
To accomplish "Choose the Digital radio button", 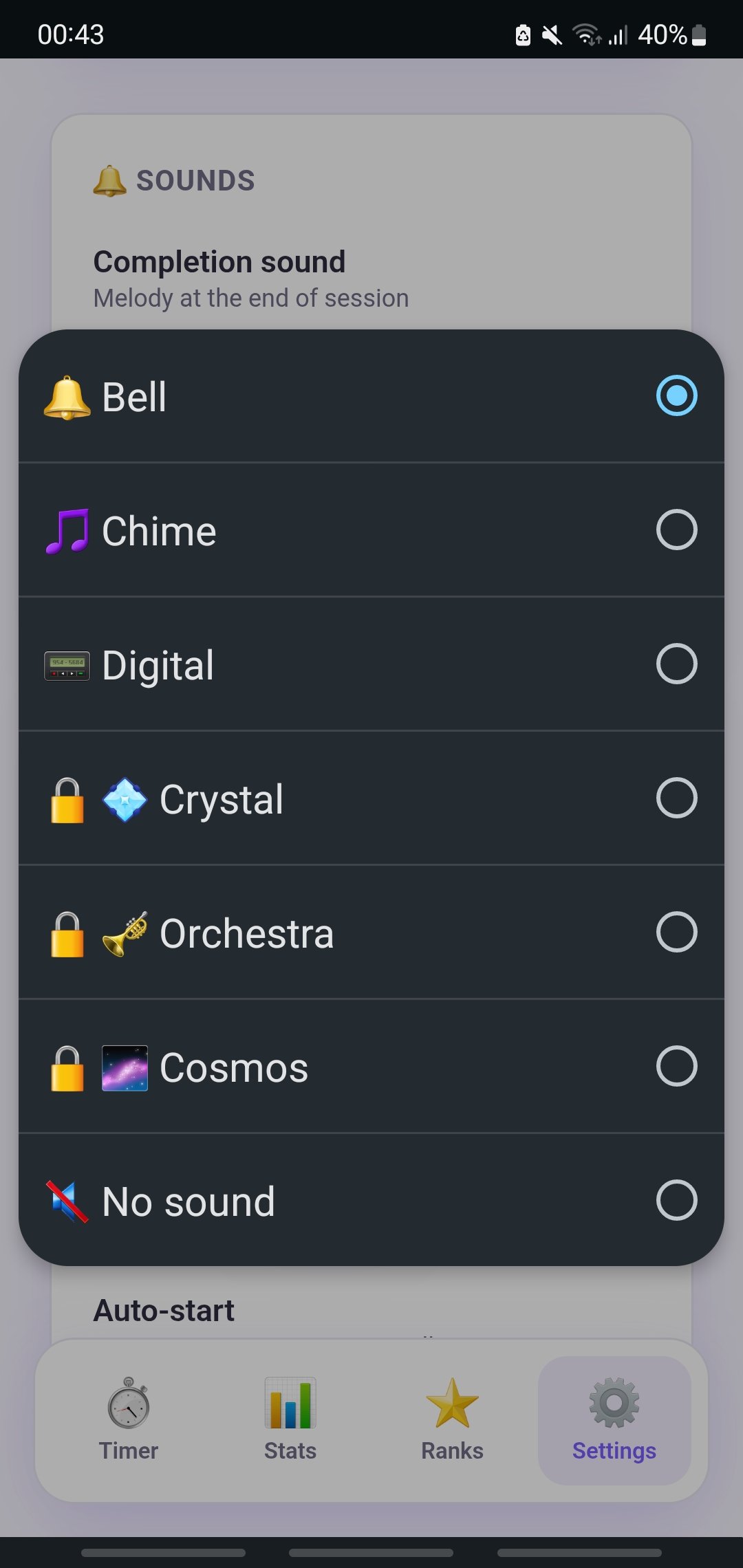I will coord(677,664).
